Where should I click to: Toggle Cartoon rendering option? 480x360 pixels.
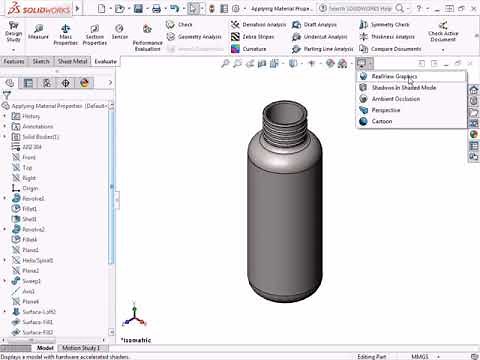pyautogui.click(x=411, y=121)
